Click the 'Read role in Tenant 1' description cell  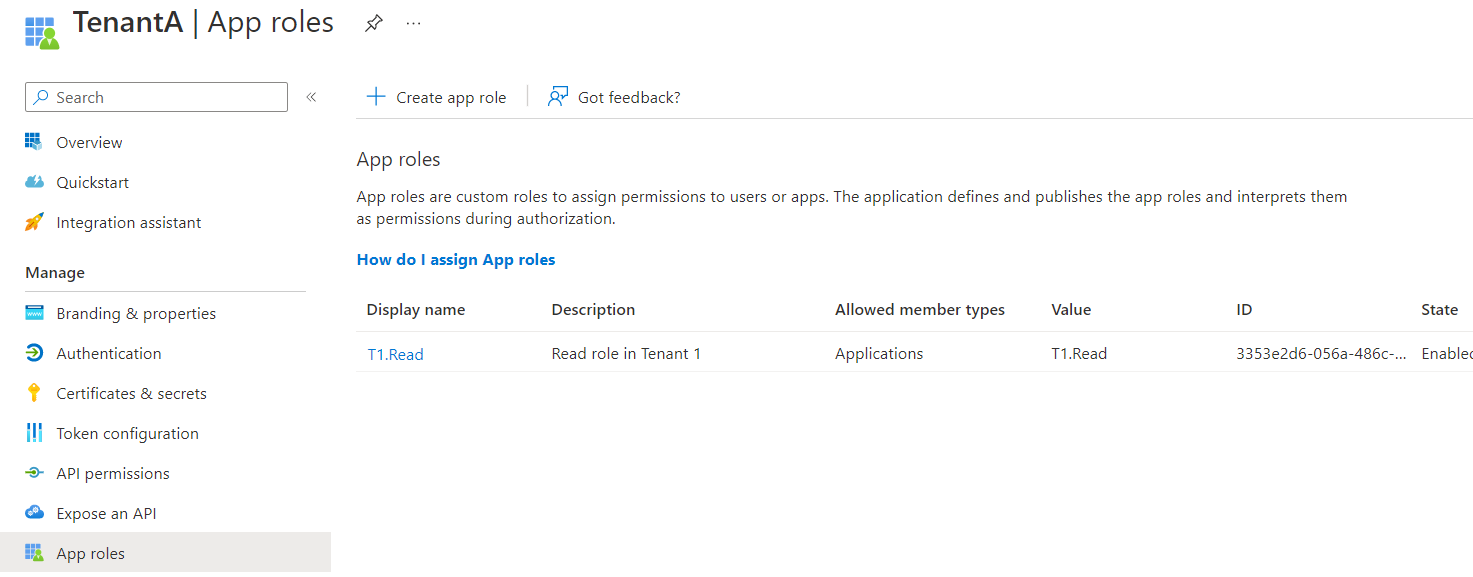pos(626,353)
